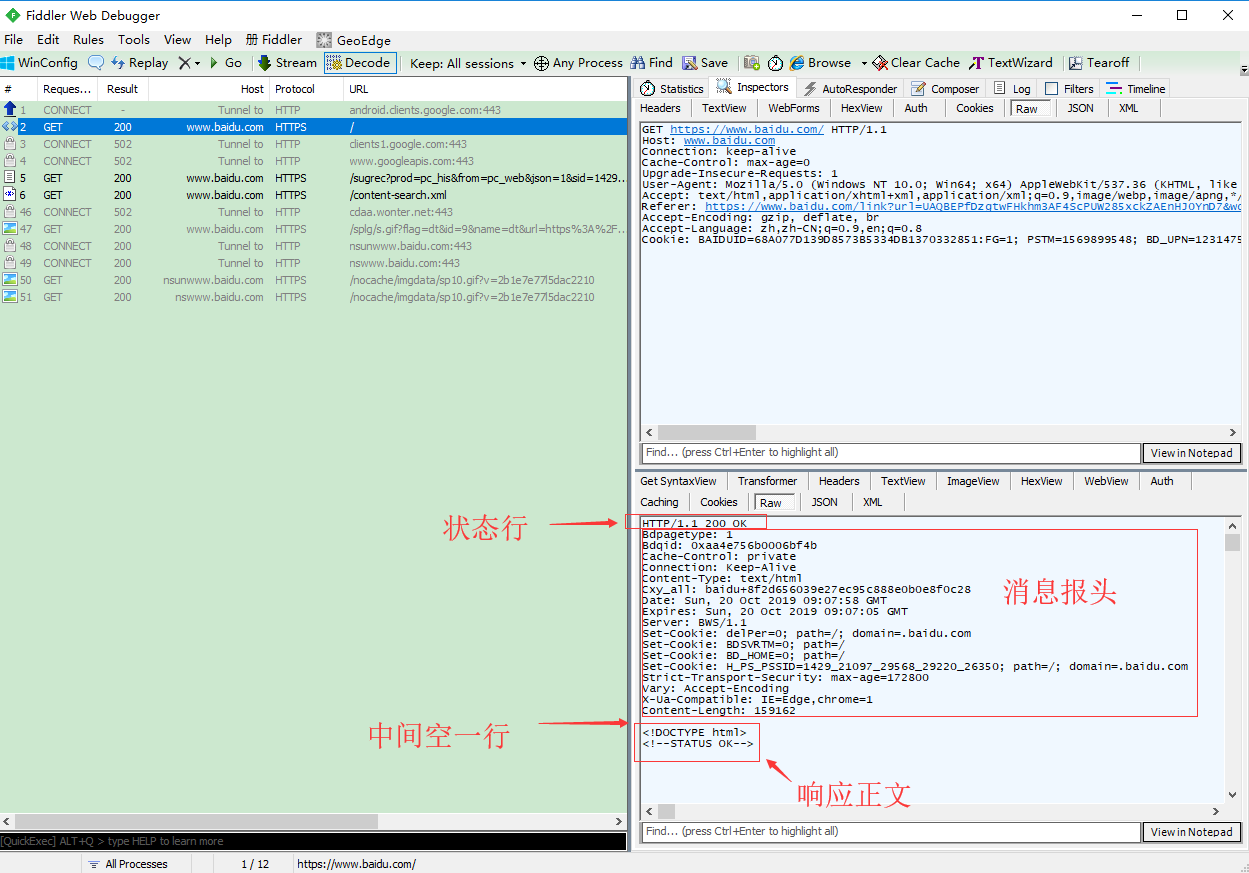Open the Fiddler book menu
1249x873 pixels.
pos(273,40)
